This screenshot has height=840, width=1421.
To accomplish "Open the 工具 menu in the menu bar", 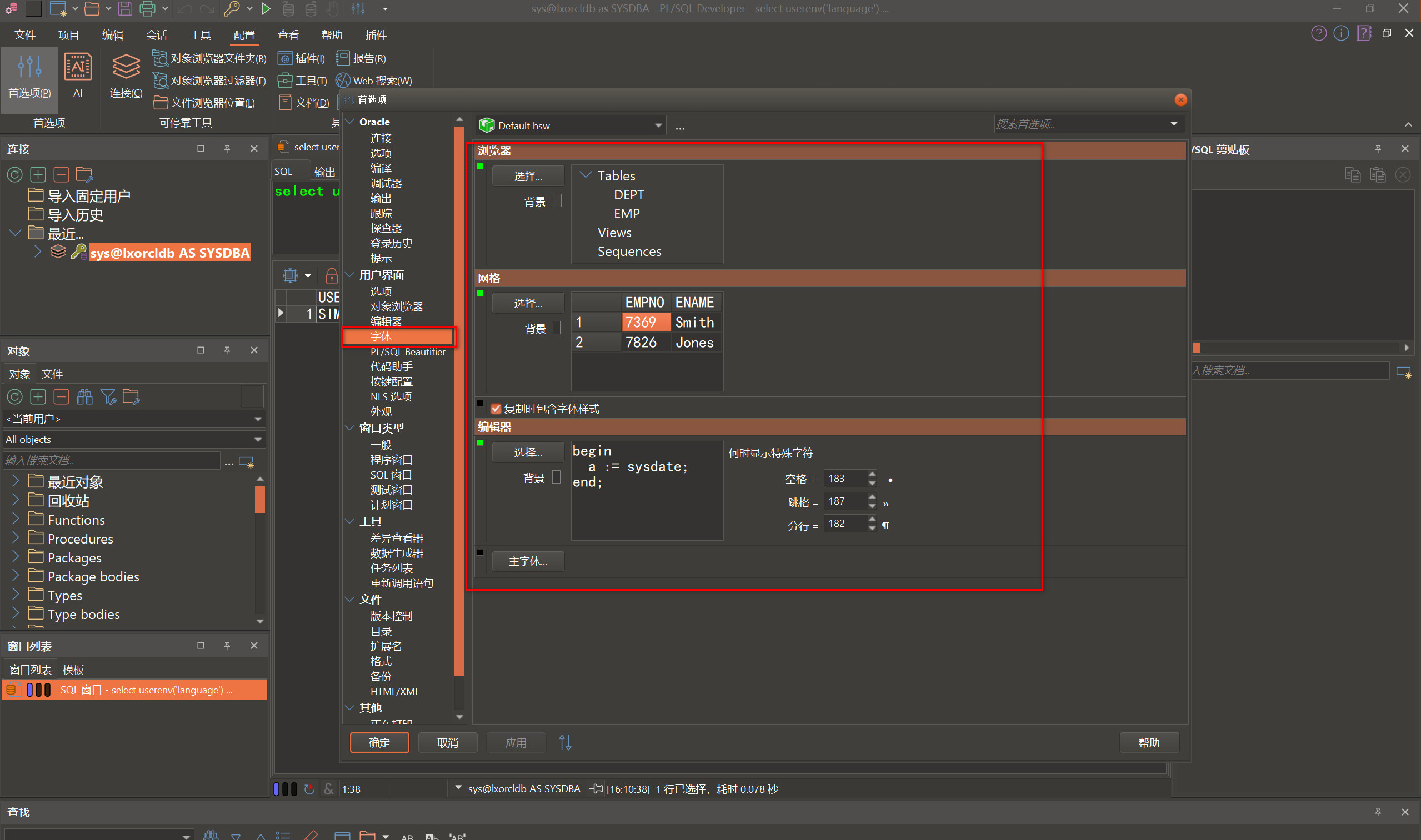I will (200, 35).
